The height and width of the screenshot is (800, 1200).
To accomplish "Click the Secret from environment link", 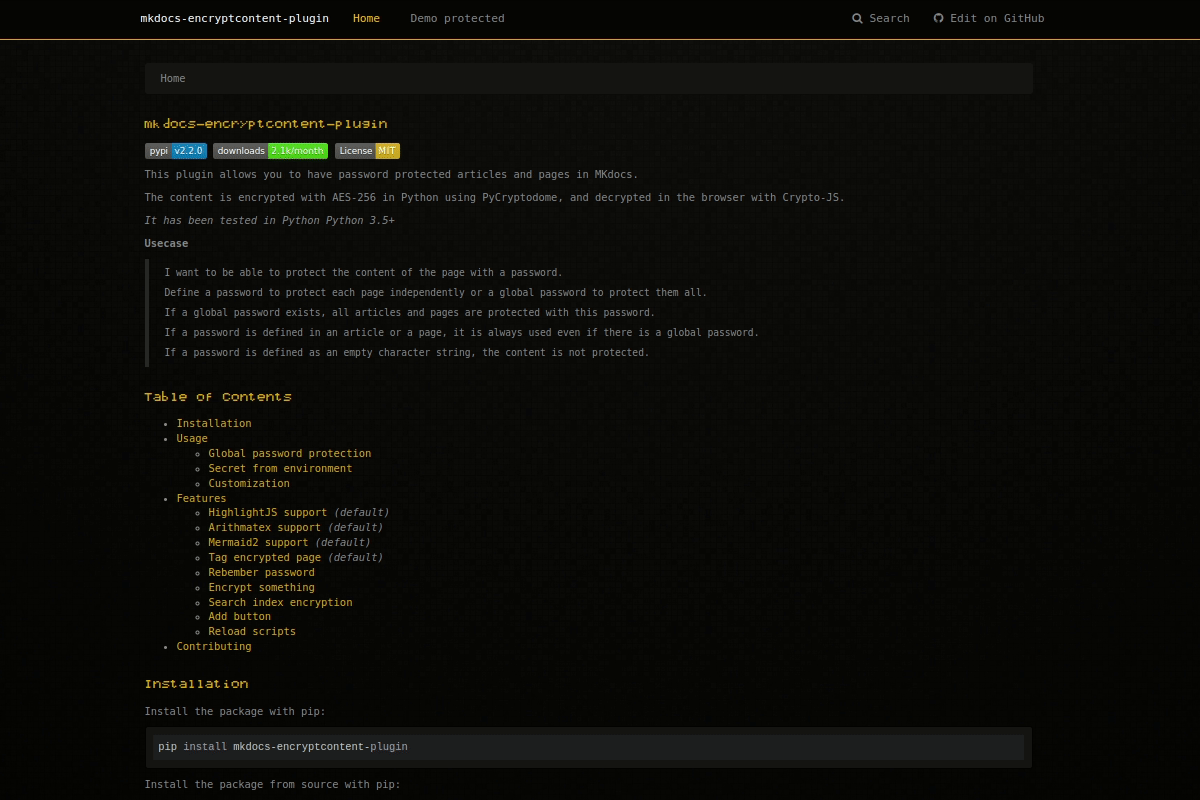I will pos(280,468).
